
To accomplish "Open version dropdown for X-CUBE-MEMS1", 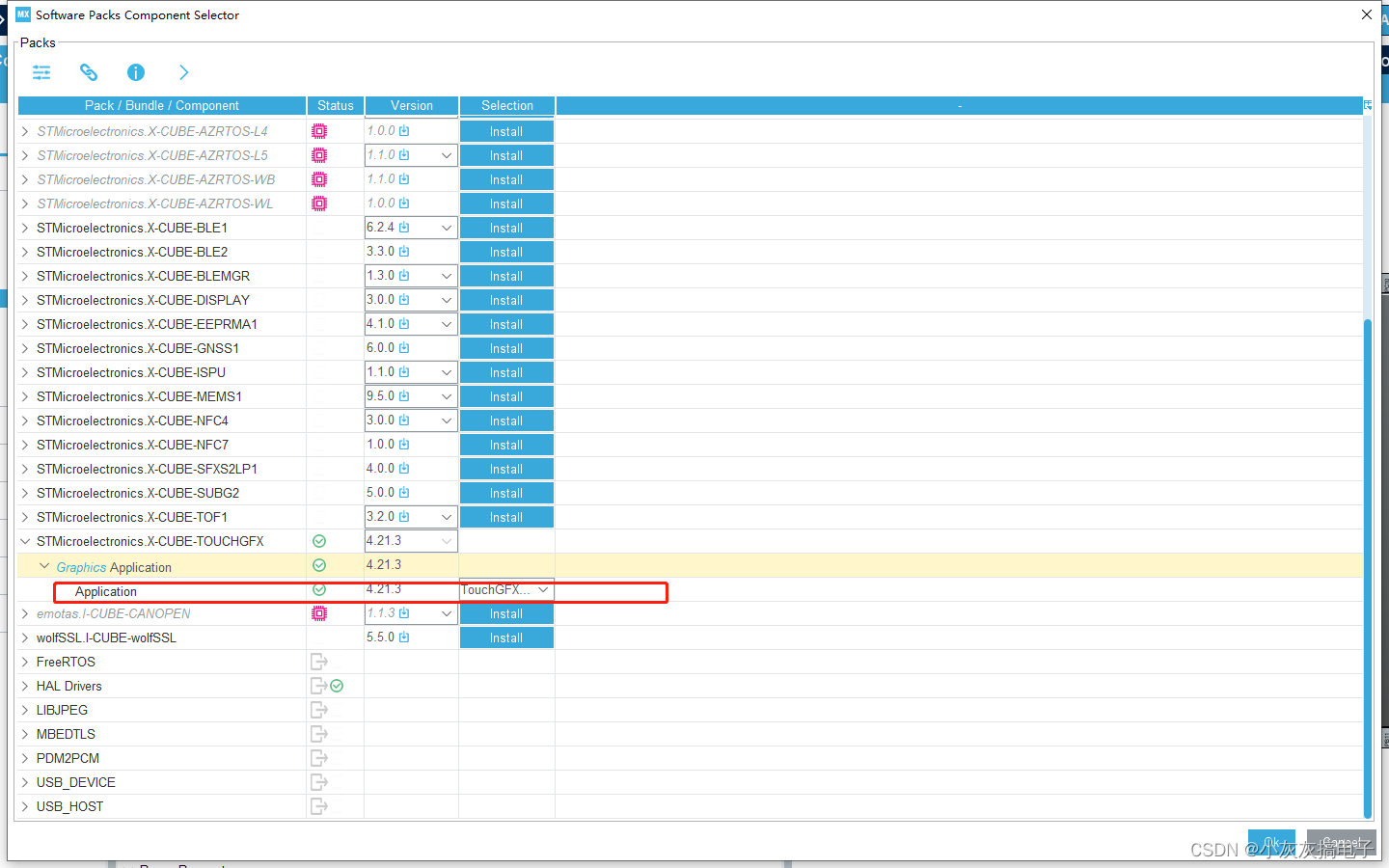I will [447, 396].
